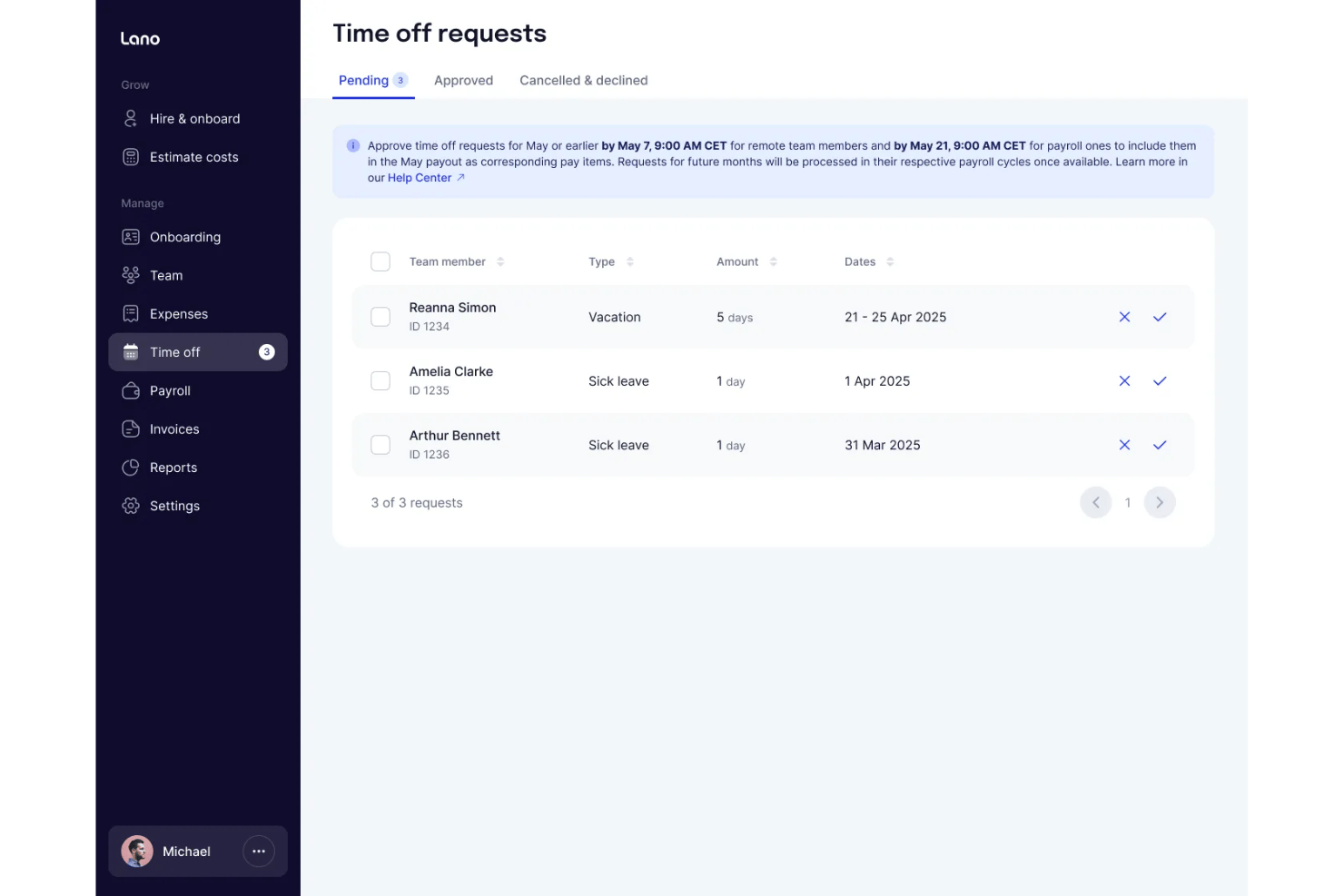The height and width of the screenshot is (896, 1344).
Task: Click the Time off badge showing 3
Action: tap(267, 352)
